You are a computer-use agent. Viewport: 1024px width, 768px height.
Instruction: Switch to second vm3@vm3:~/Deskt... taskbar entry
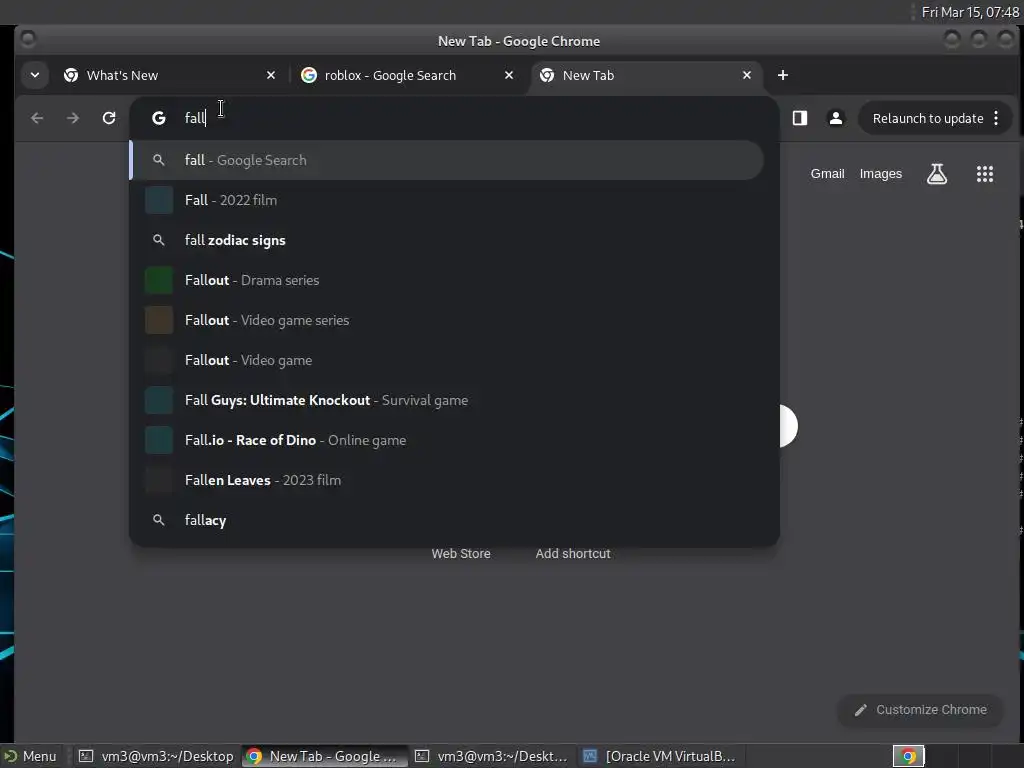(492, 756)
